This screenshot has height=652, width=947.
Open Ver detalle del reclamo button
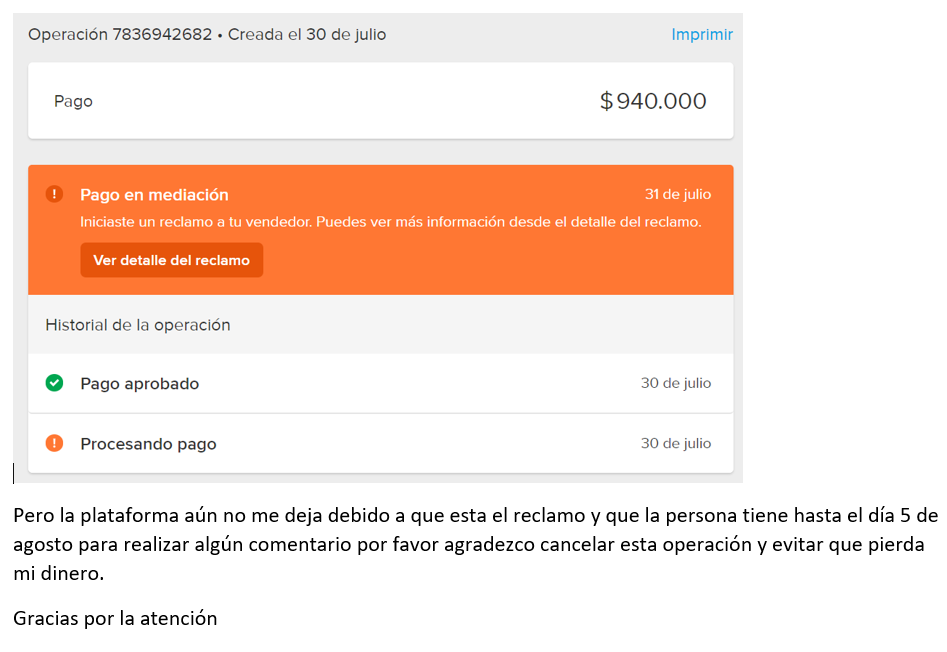172,260
